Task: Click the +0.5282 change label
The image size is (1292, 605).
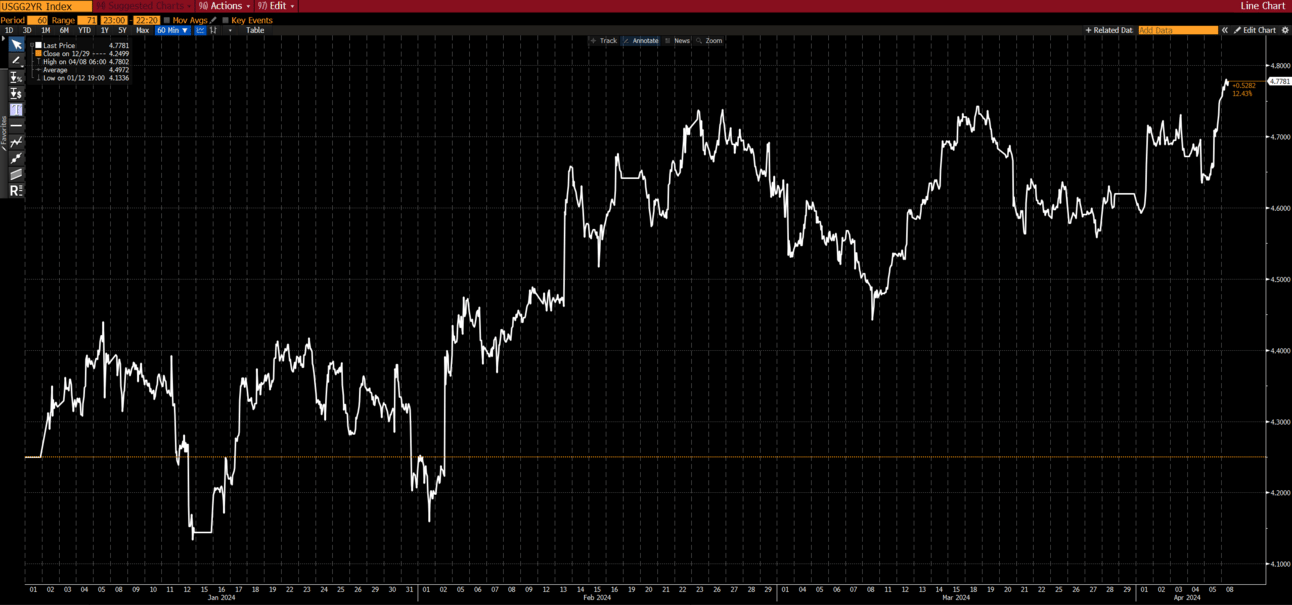Action: (x=1244, y=85)
